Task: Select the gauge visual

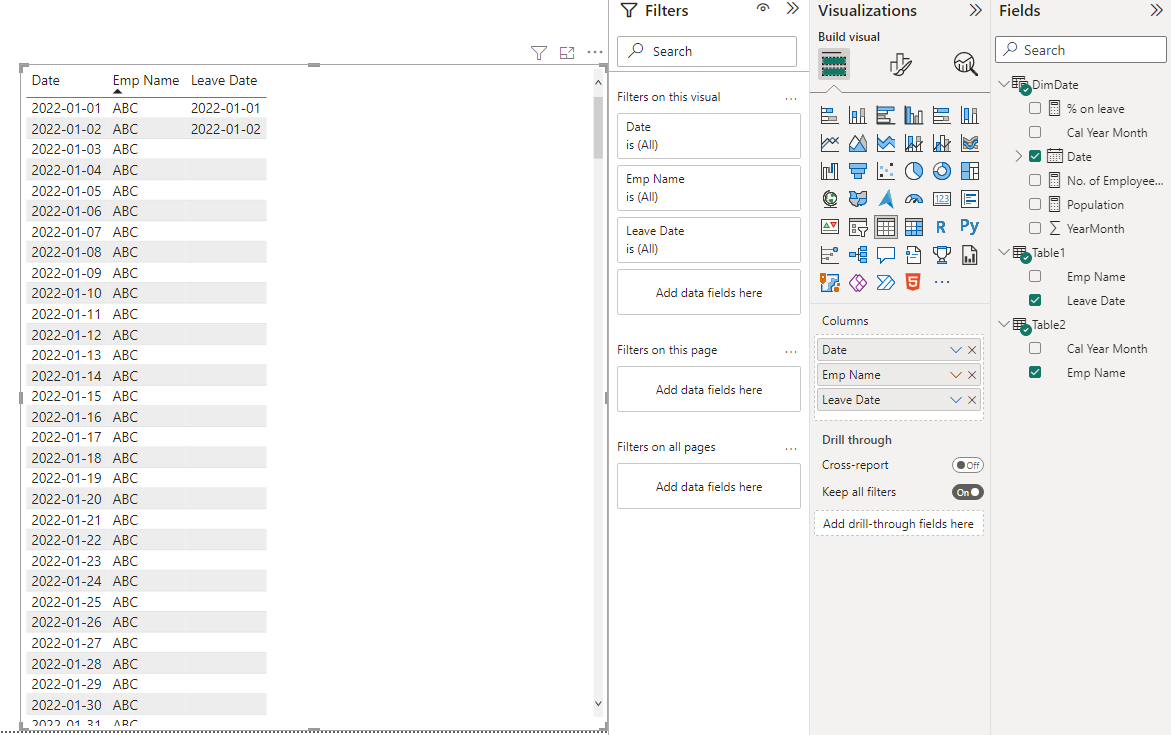Action: (x=913, y=199)
